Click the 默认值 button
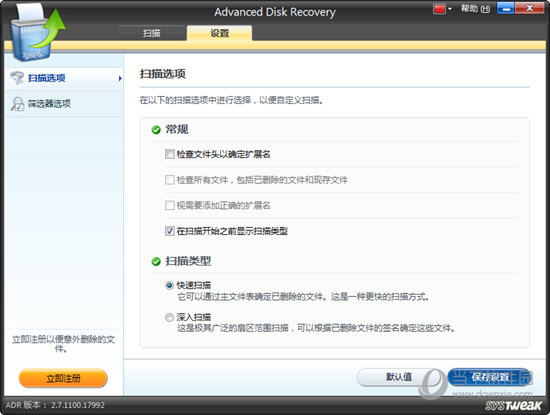 399,377
